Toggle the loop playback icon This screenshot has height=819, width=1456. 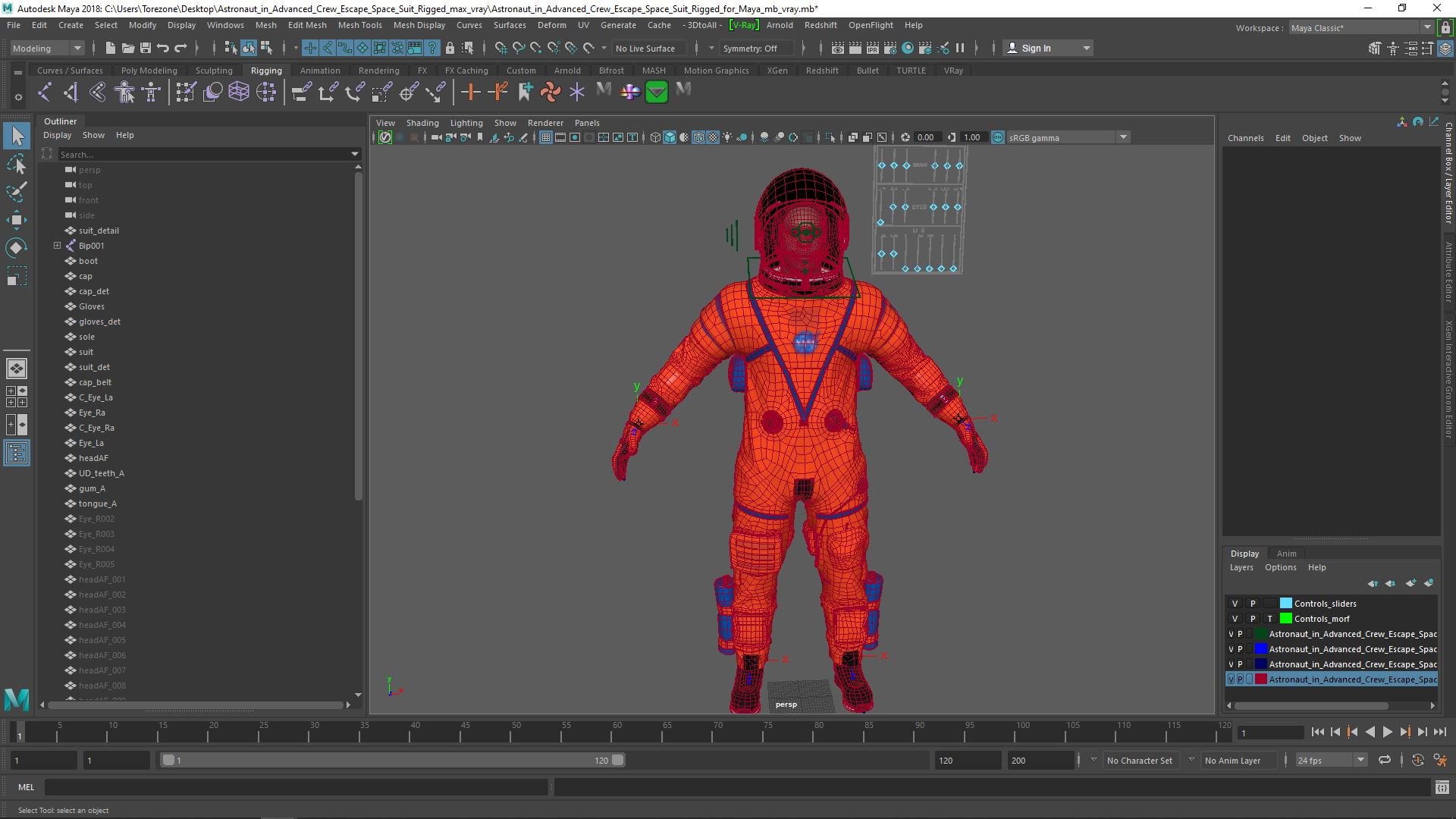1385,760
